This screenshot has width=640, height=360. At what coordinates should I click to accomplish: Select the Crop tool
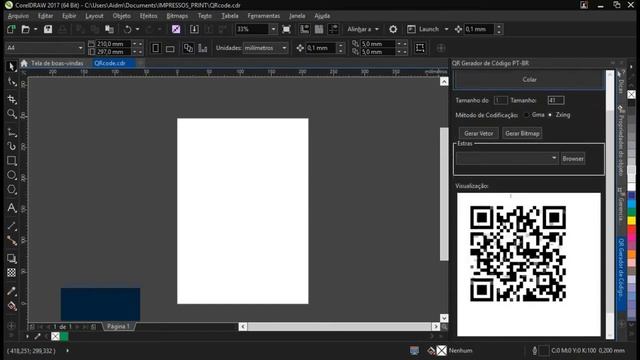coord(11,99)
